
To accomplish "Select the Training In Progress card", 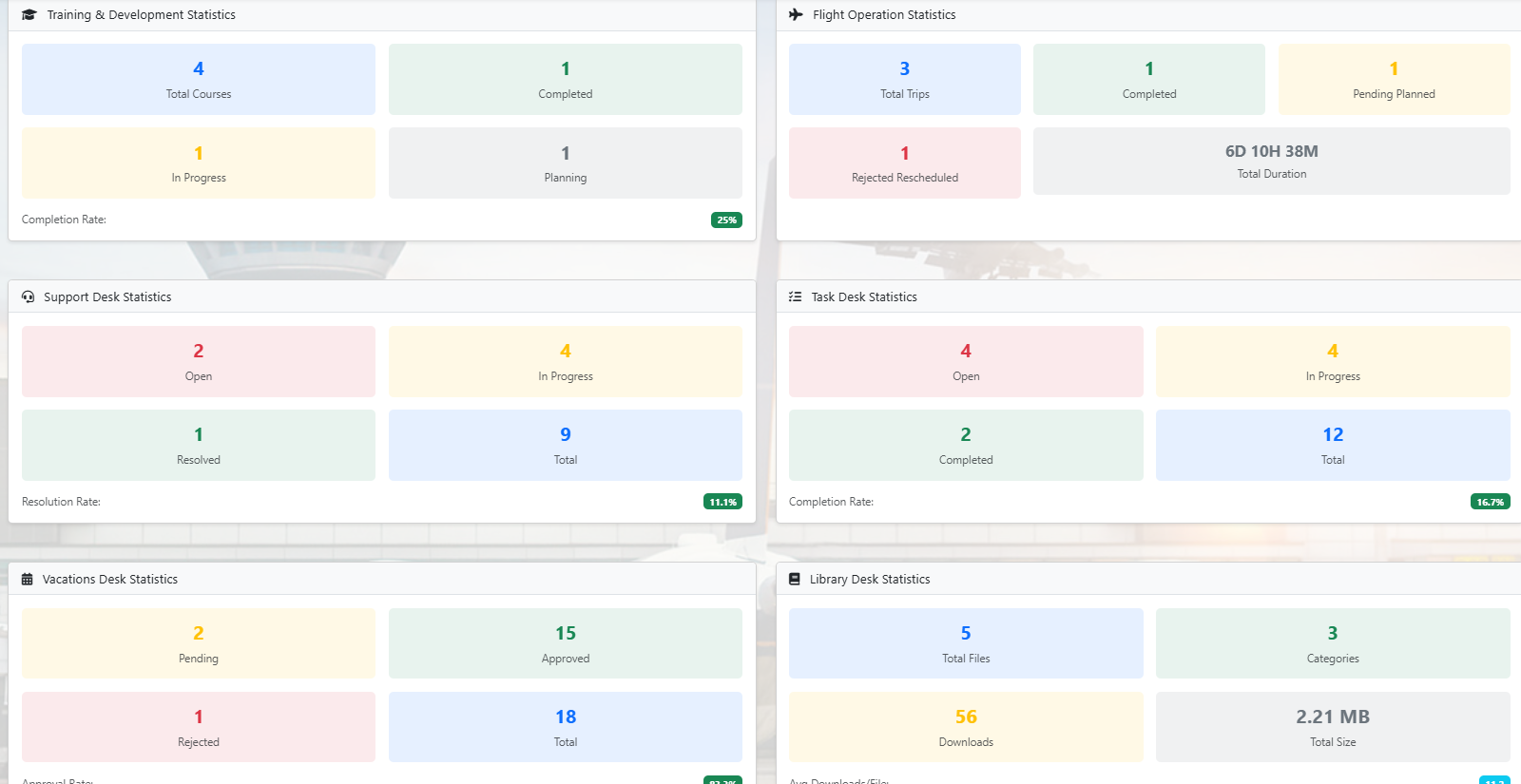I will click(x=199, y=163).
